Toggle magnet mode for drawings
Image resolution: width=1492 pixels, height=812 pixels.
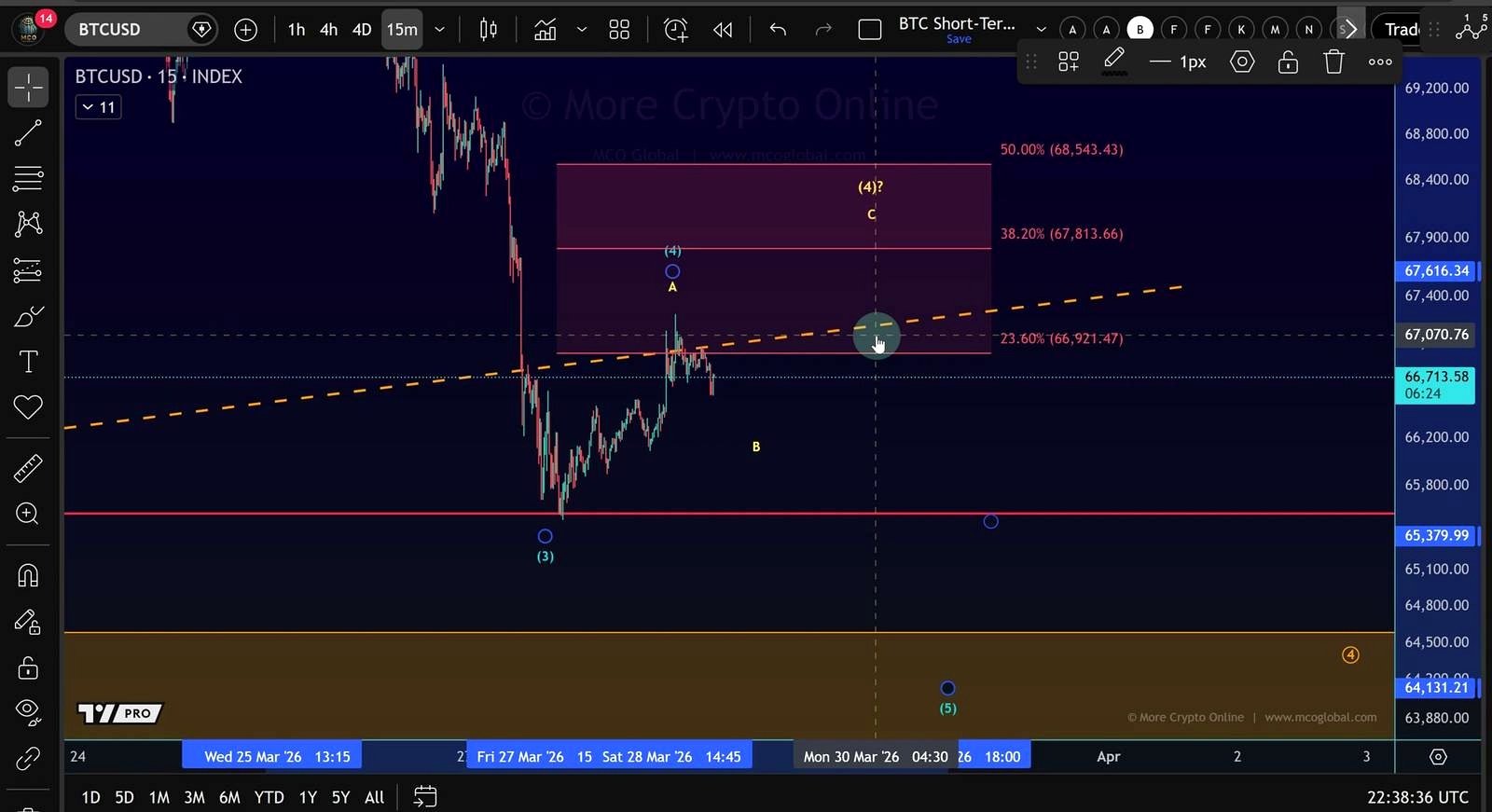pos(28,575)
